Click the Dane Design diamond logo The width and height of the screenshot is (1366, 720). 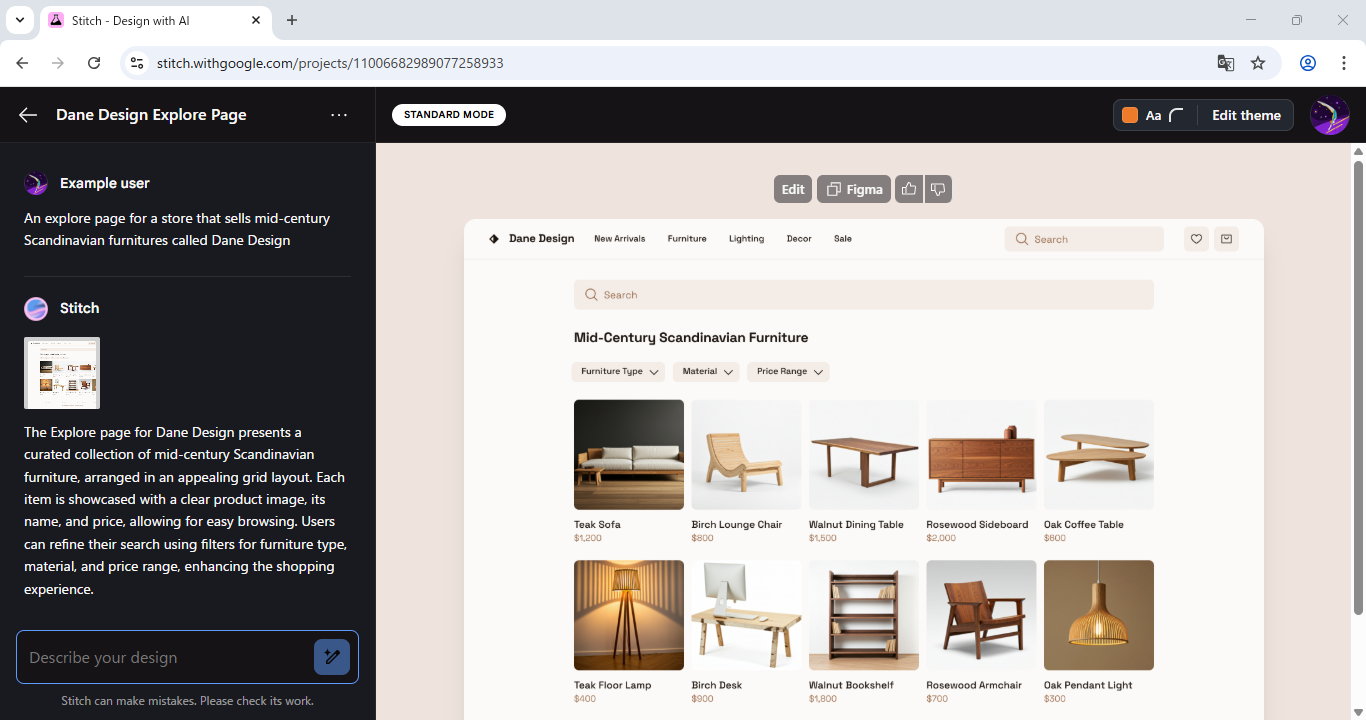tap(494, 239)
